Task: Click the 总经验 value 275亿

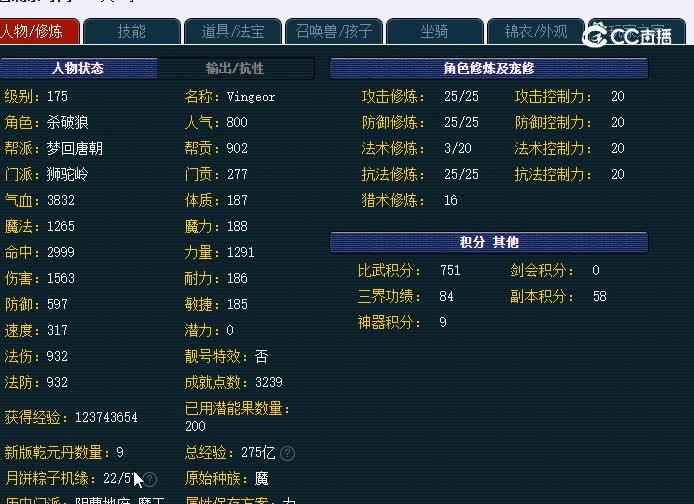Action: click(258, 453)
